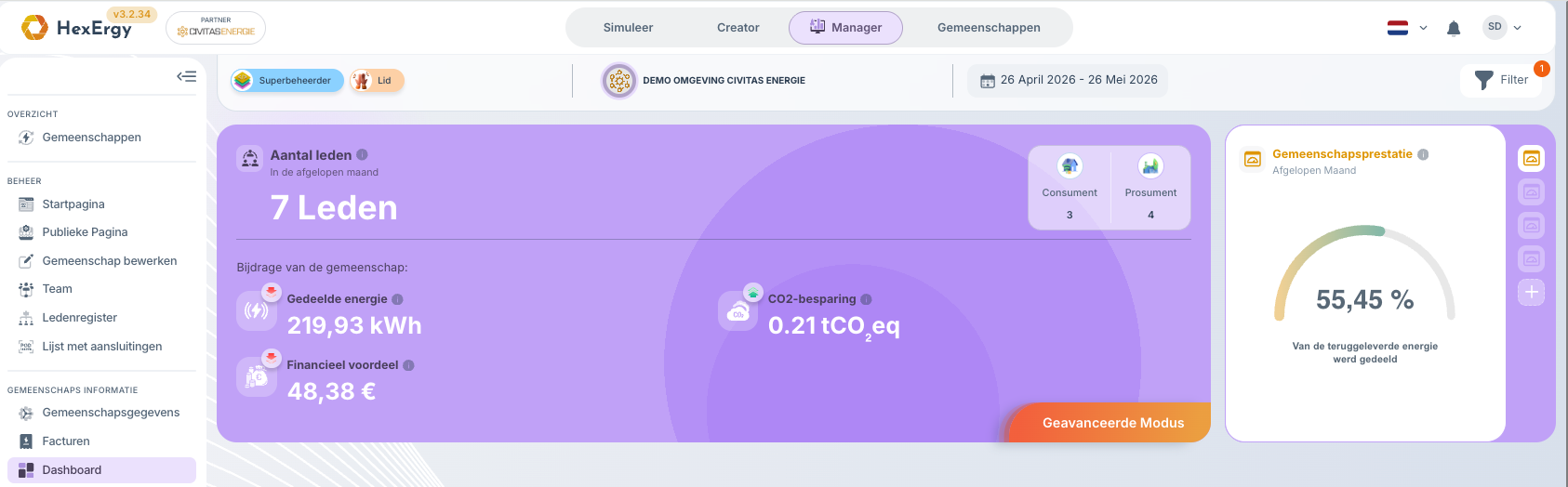
Task: Click the Startpagina sidebar icon
Action: coord(26,204)
